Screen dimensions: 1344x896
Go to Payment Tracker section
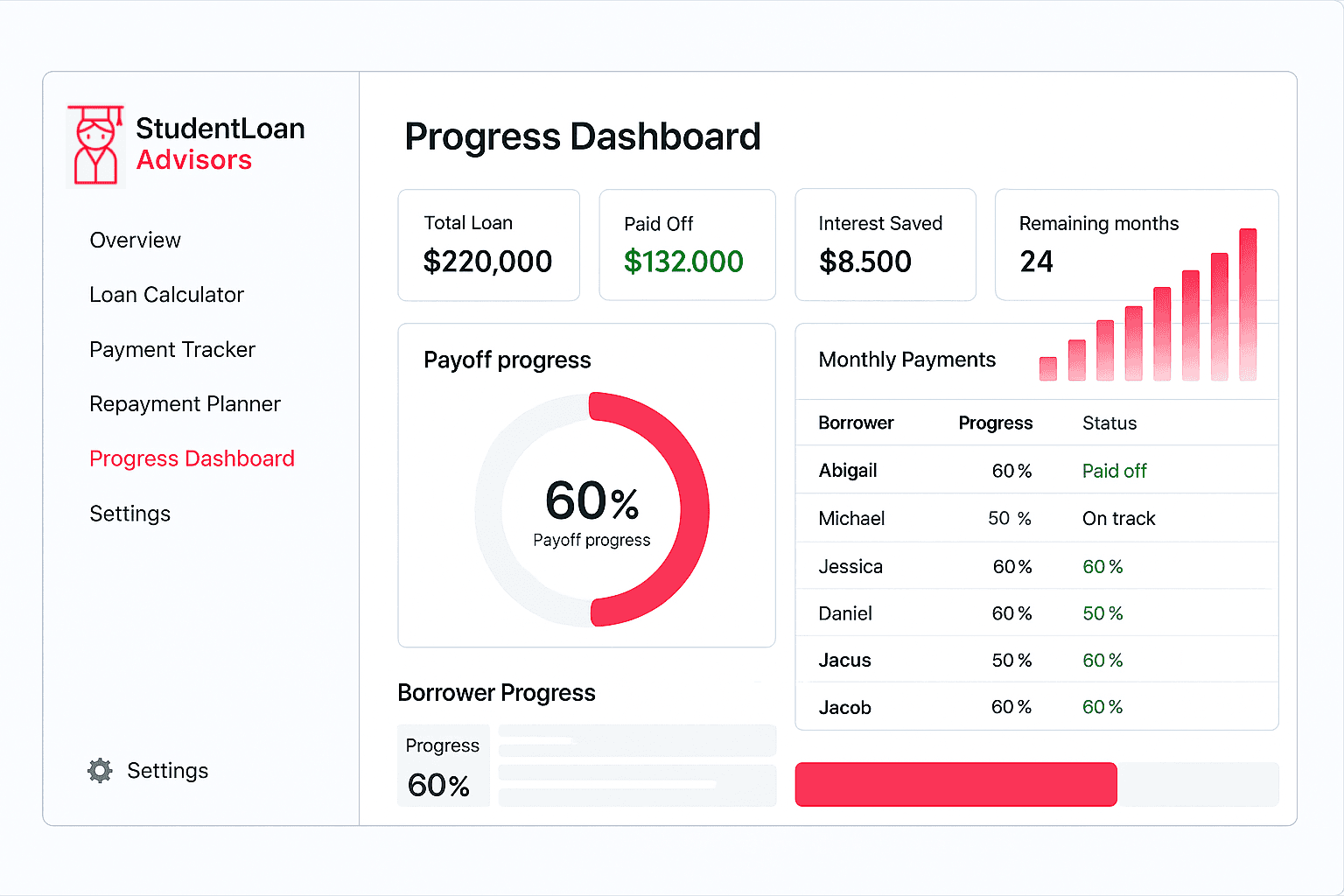click(x=172, y=350)
